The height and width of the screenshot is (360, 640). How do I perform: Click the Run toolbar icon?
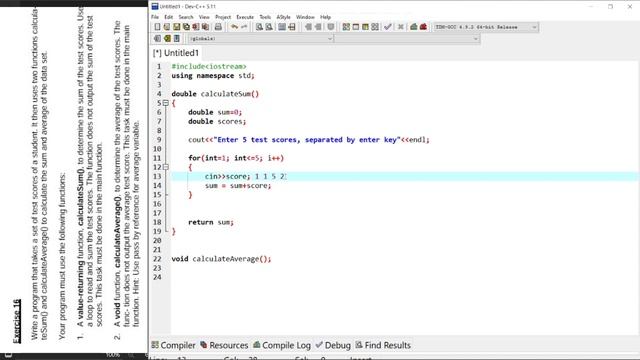[356, 27]
